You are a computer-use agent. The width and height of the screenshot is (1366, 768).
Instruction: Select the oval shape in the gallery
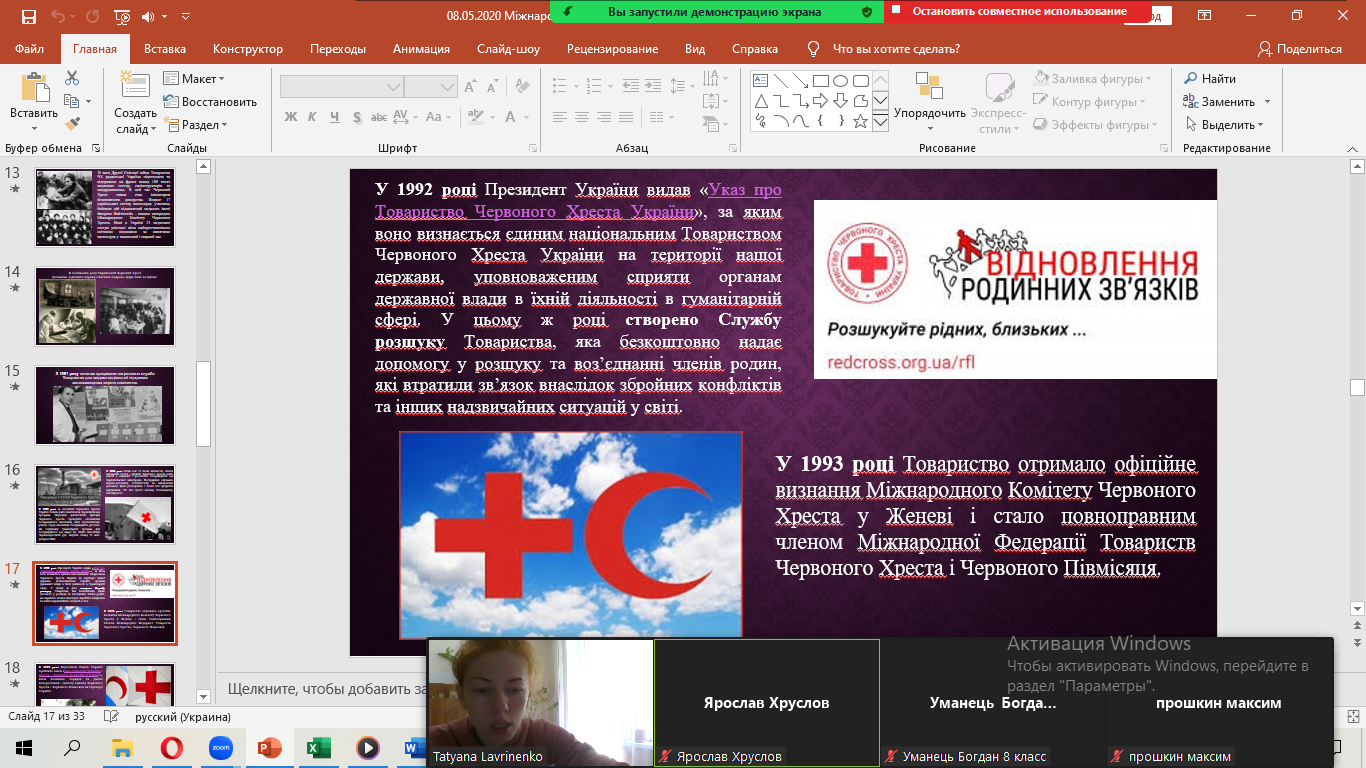840,81
